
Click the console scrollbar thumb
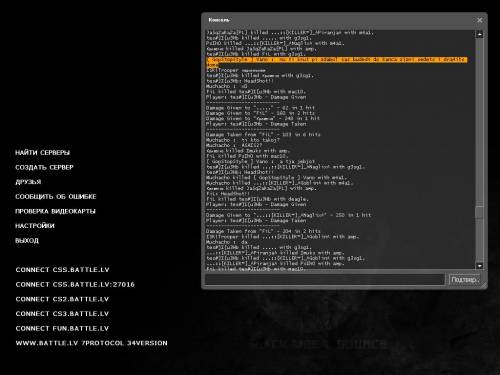coord(479,211)
